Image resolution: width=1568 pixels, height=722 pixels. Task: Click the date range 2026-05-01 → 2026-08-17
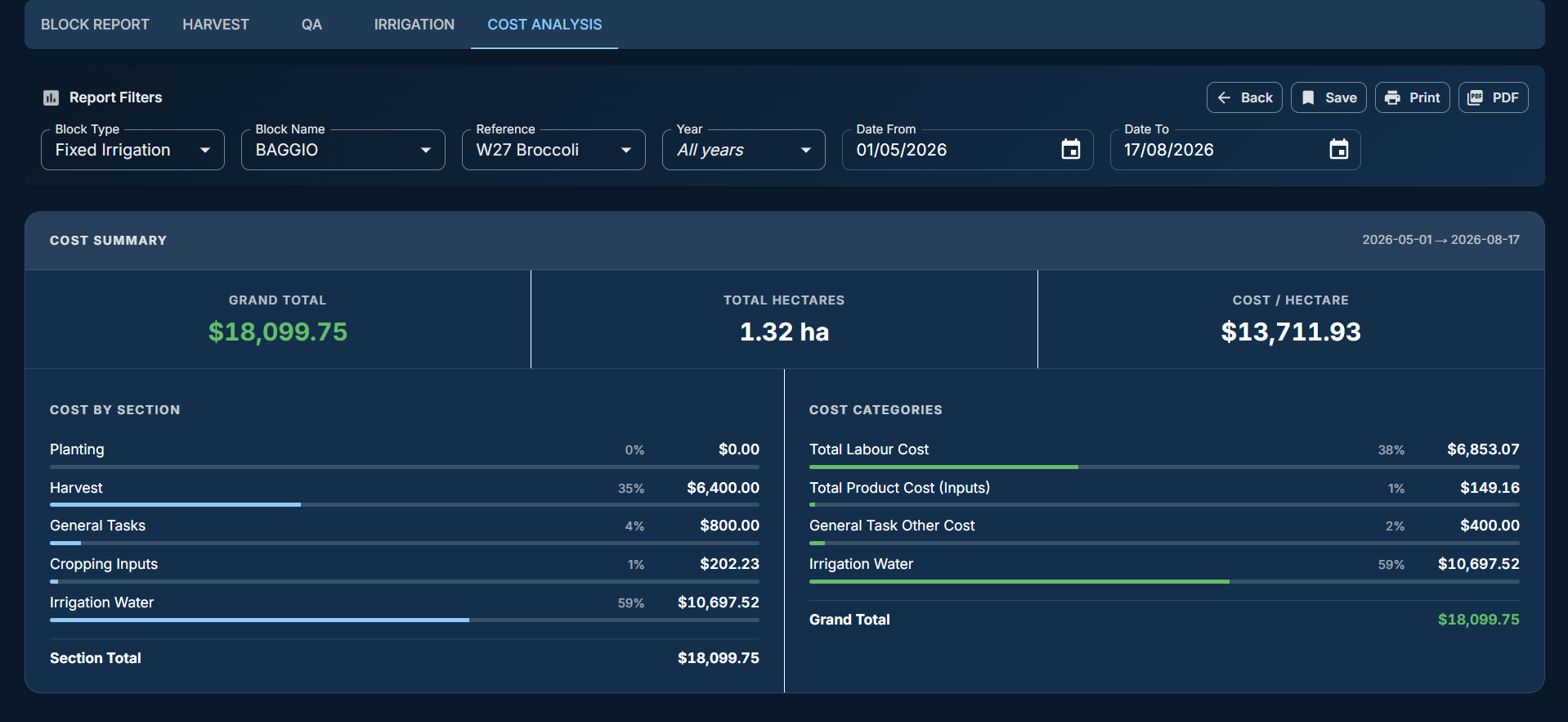[1441, 240]
